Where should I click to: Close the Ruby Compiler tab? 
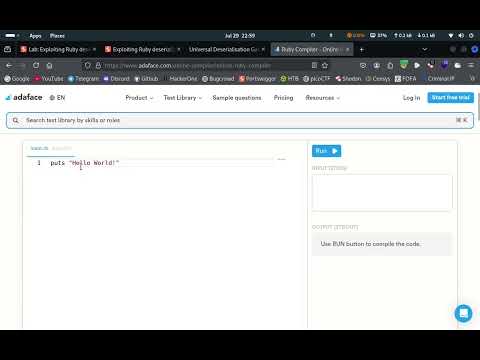click(x=347, y=50)
